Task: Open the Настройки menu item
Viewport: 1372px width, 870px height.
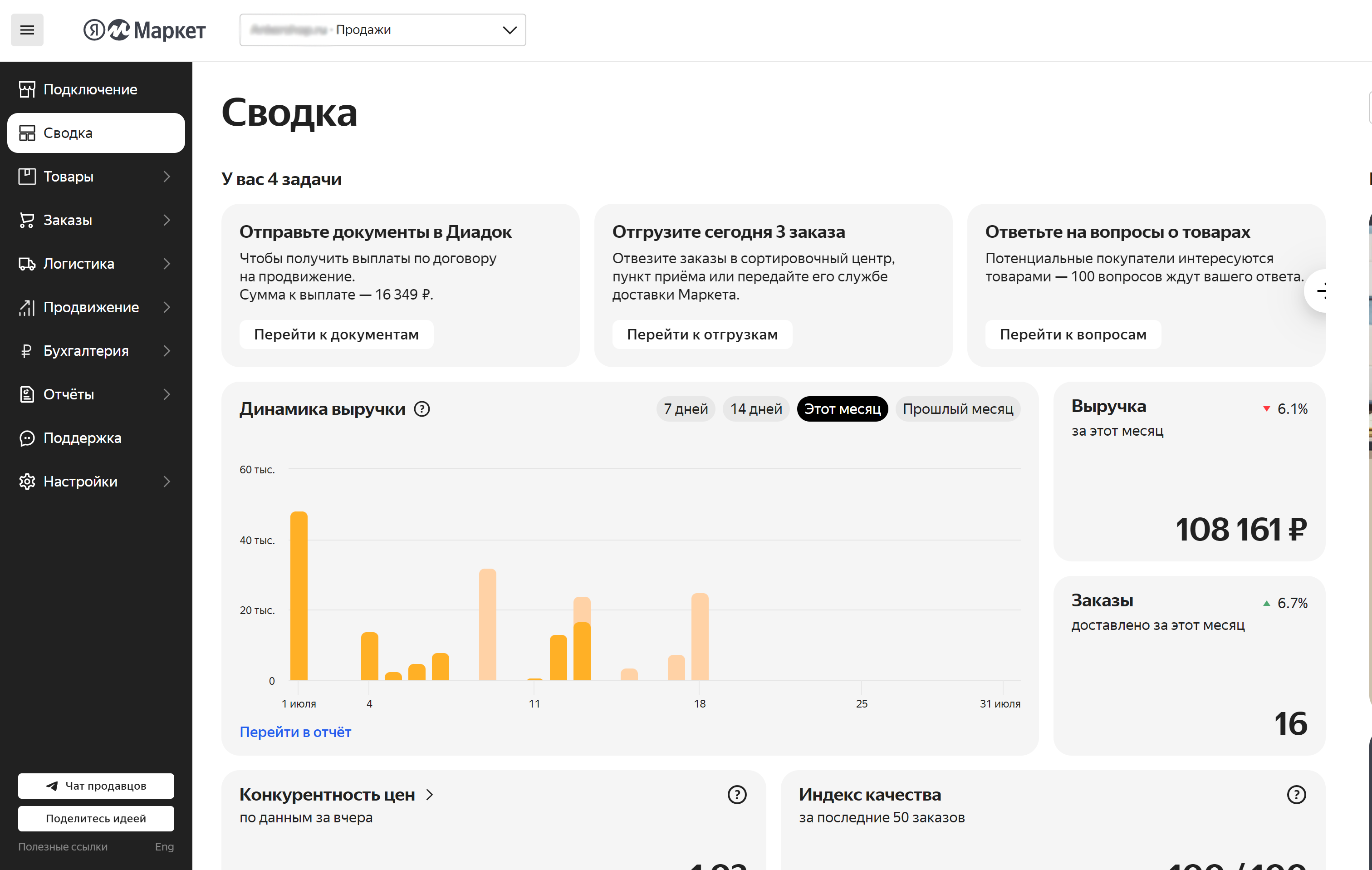Action: tap(96, 482)
